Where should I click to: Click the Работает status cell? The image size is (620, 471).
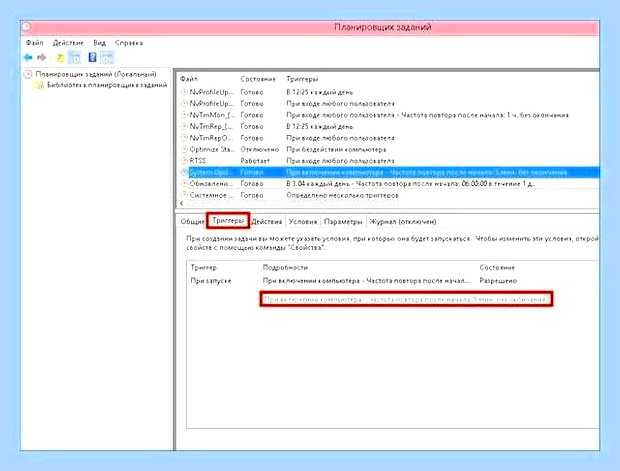click(255, 161)
